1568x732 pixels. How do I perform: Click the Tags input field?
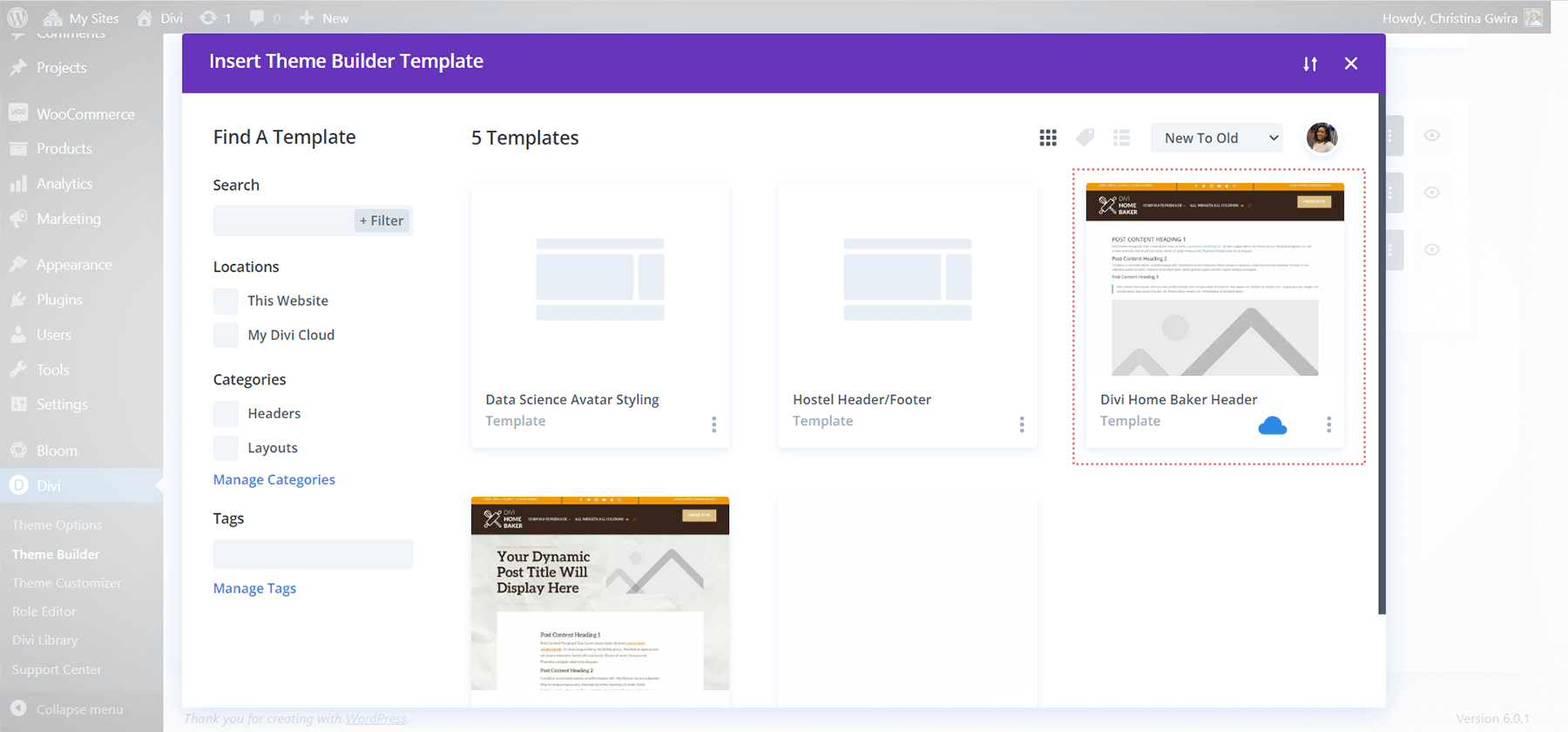[x=313, y=554]
